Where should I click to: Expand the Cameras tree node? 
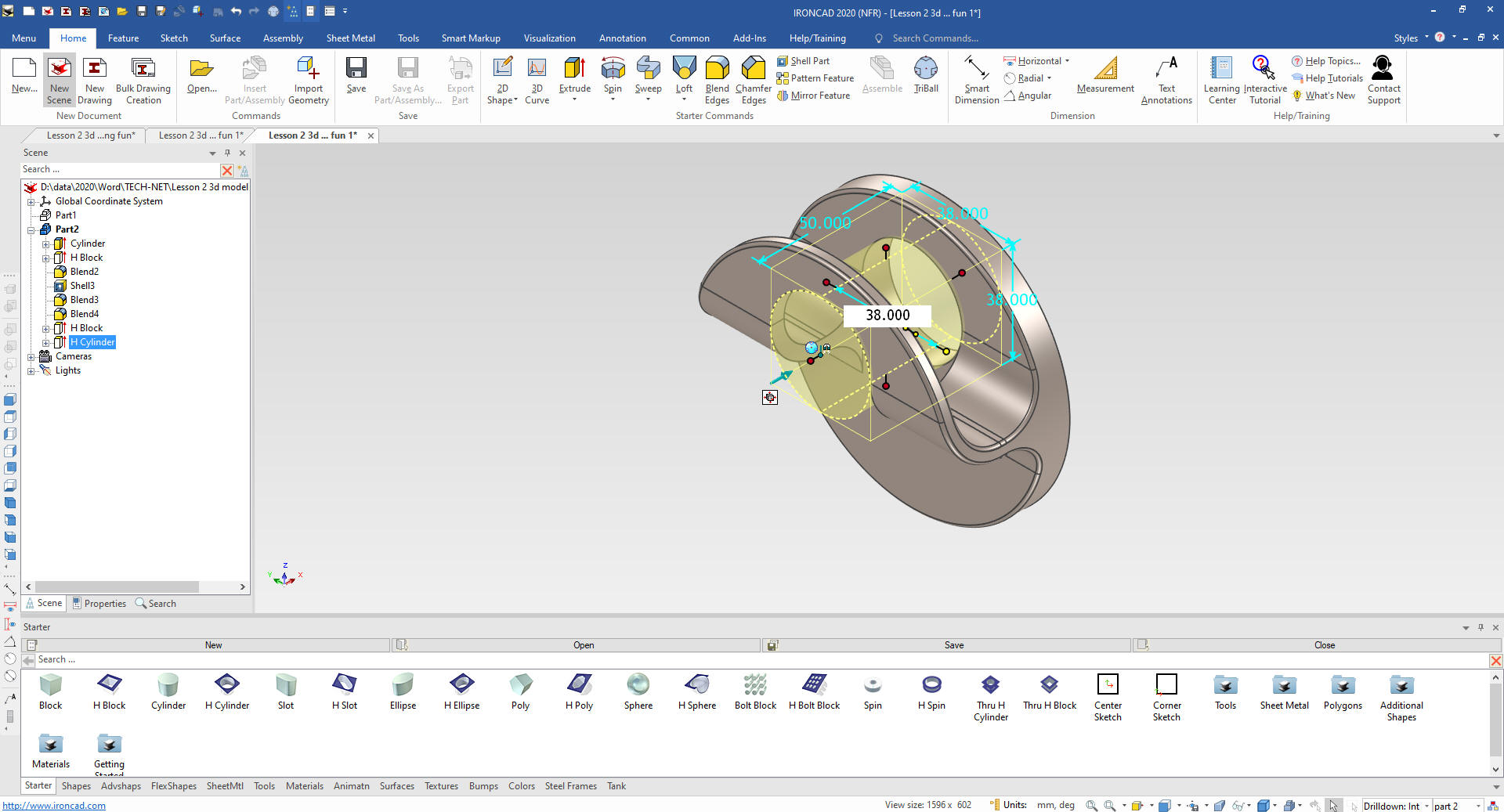(x=31, y=356)
